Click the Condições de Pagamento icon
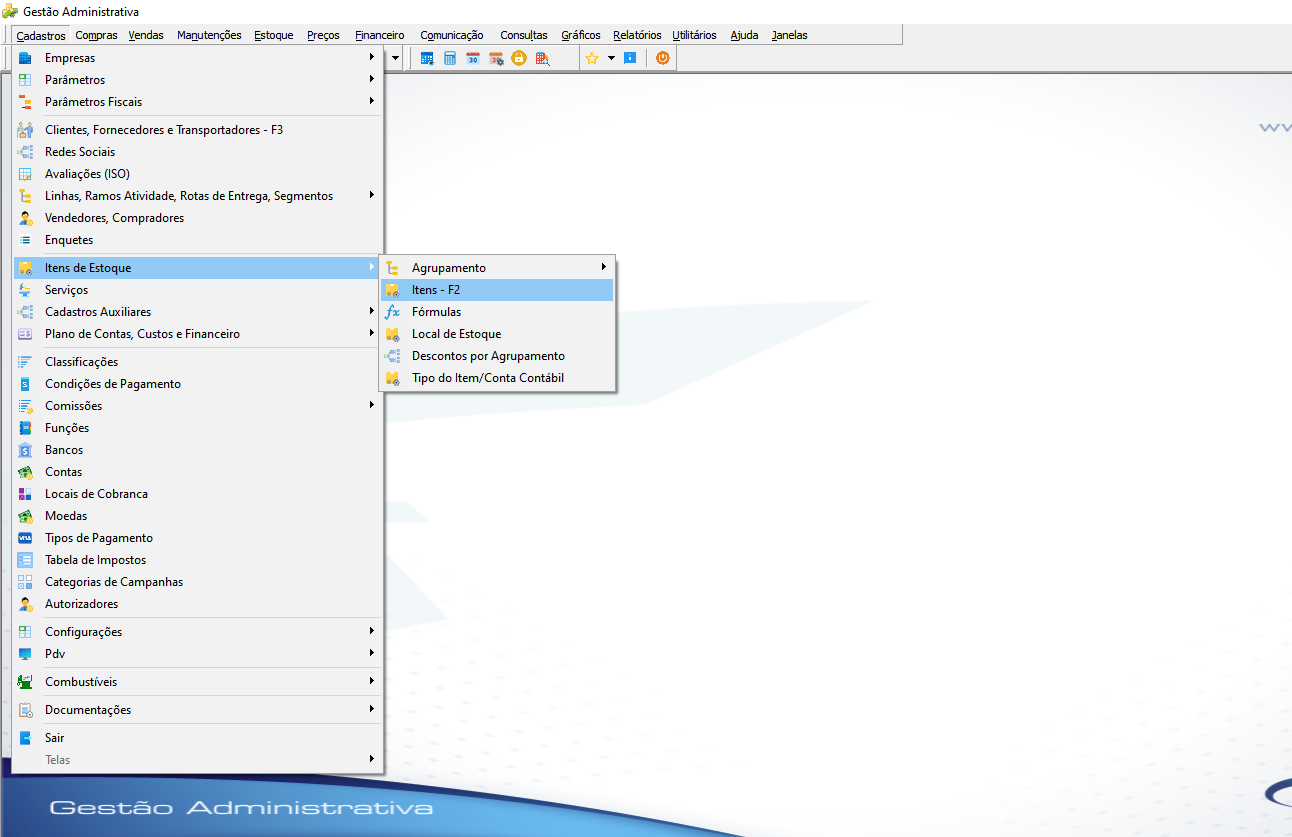This screenshot has height=837, width=1292. pyautogui.click(x=26, y=384)
